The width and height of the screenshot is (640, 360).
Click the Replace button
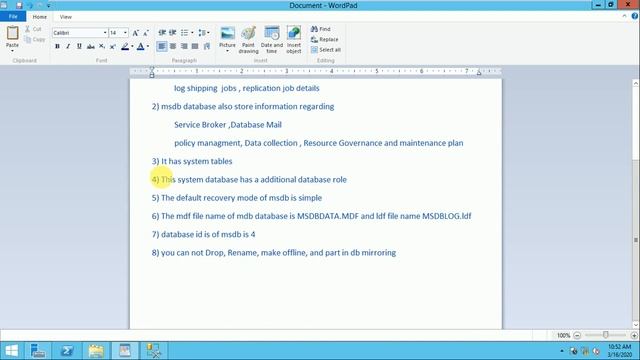(324, 39)
